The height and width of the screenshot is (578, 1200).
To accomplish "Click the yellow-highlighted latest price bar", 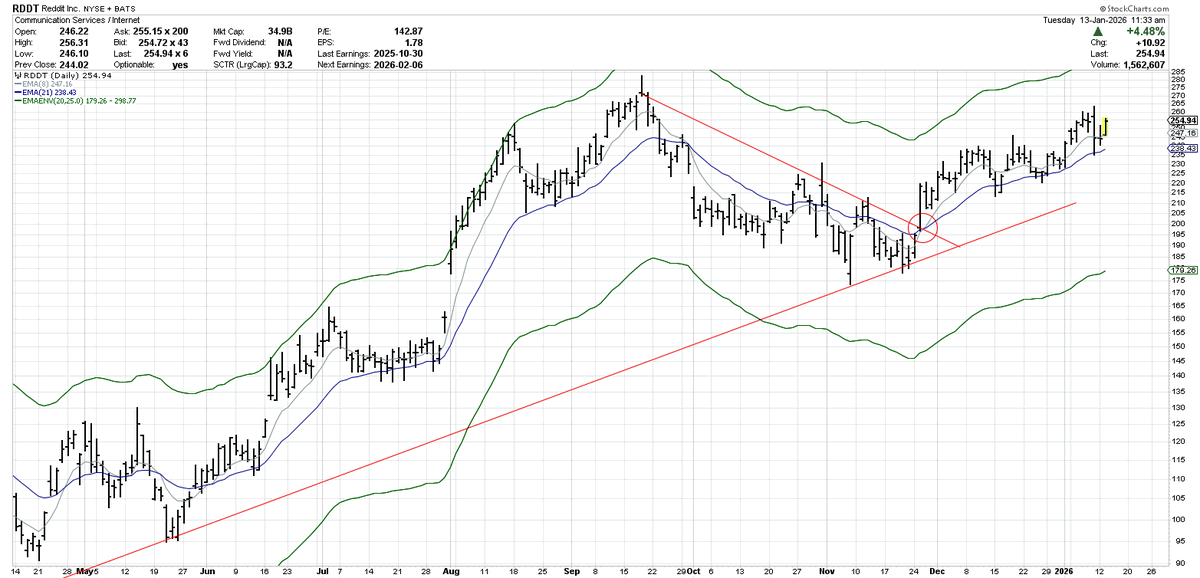I will click(x=1103, y=126).
